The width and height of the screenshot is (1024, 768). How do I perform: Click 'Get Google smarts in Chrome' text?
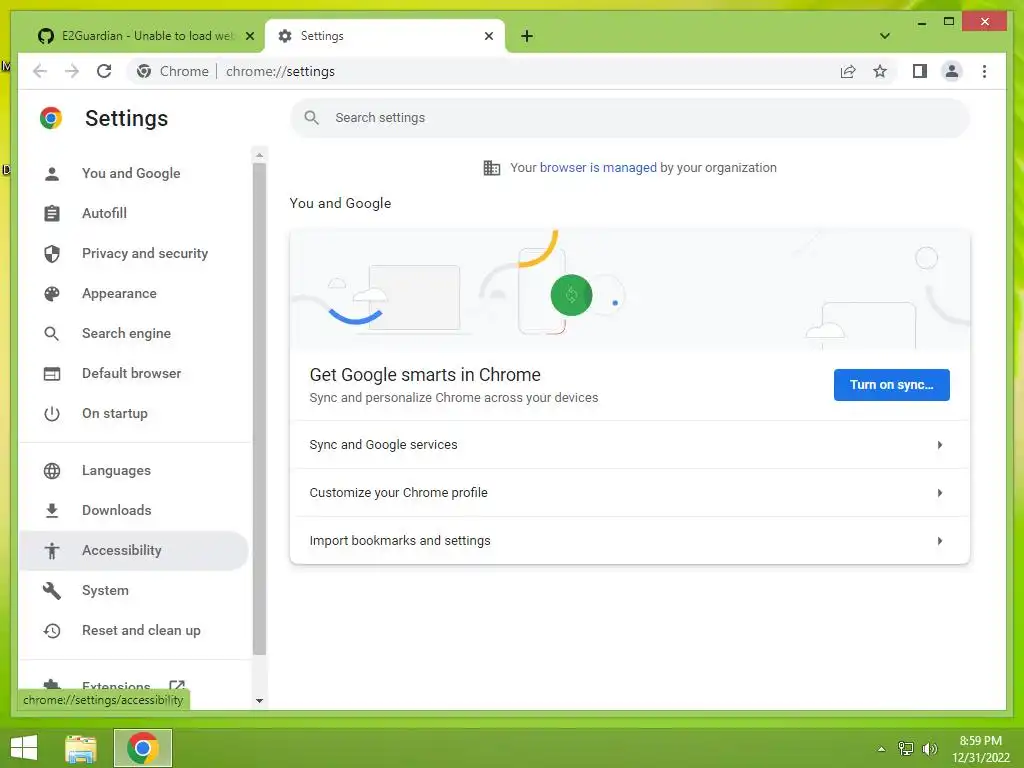click(x=425, y=375)
